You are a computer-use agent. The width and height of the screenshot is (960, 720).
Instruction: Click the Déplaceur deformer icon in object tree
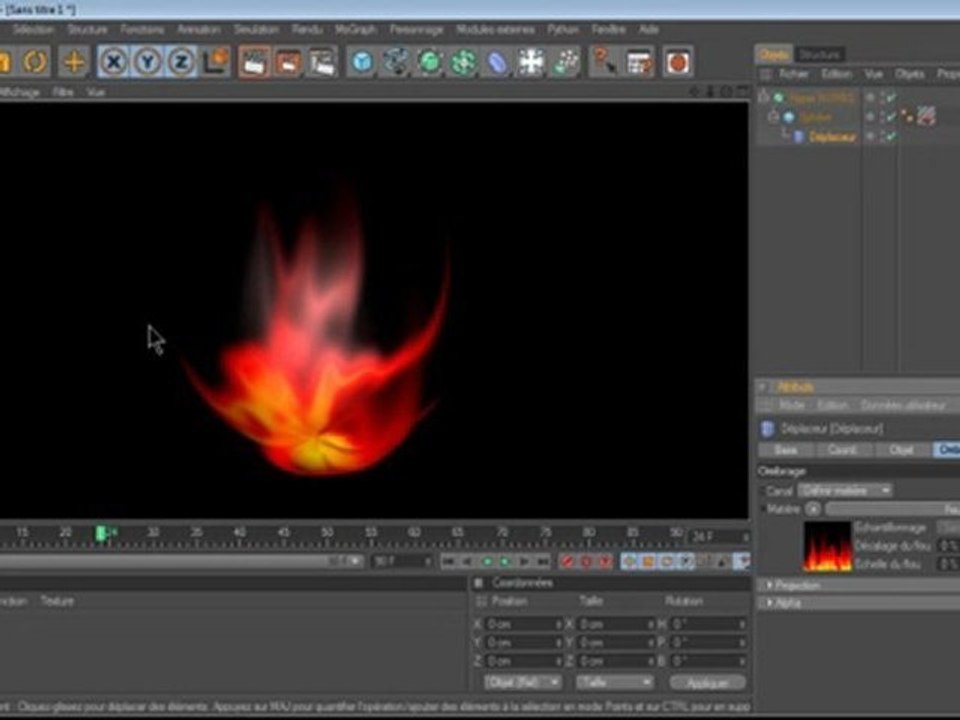798,137
